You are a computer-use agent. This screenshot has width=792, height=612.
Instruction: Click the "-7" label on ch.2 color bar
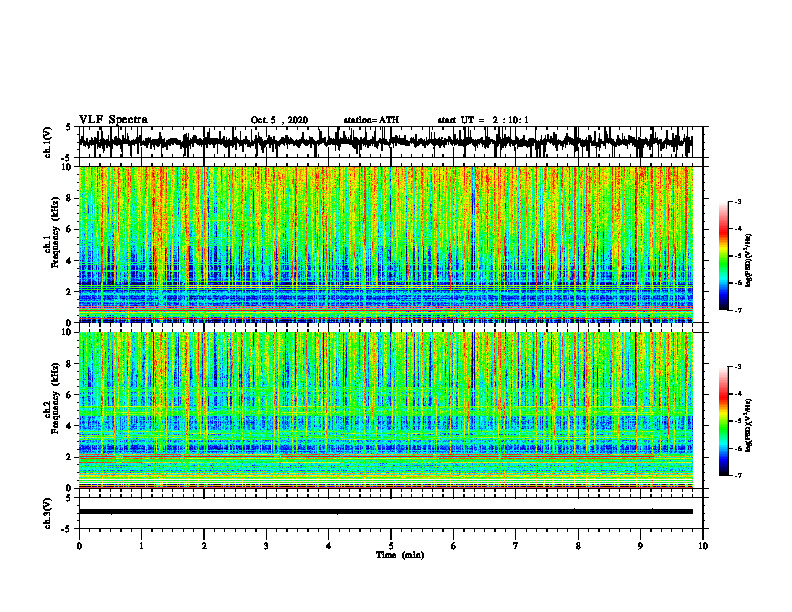738,476
